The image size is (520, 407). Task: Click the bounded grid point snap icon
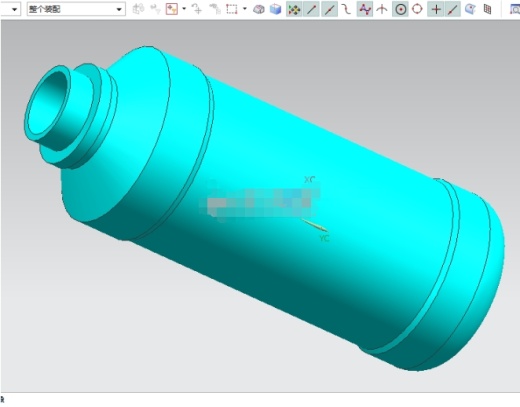tap(487, 9)
